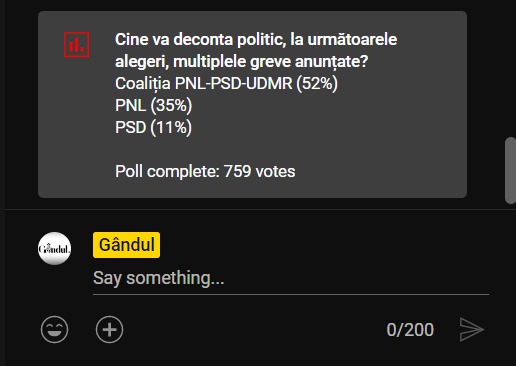Open the emoji picker smiley icon

(x=54, y=329)
